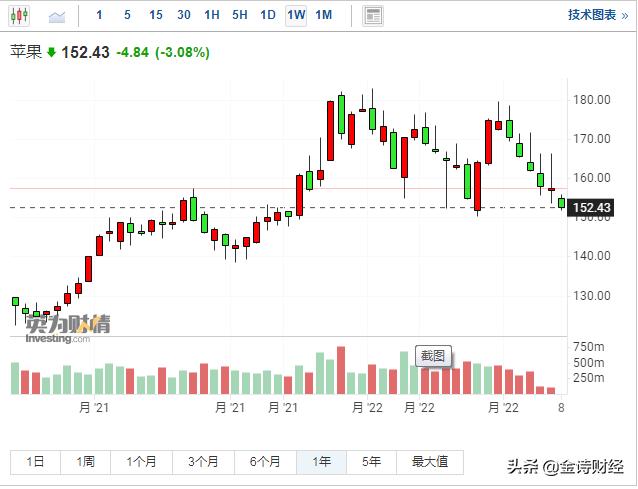Set interval to 15 minutes
This screenshot has height=489, width=638.
point(155,15)
